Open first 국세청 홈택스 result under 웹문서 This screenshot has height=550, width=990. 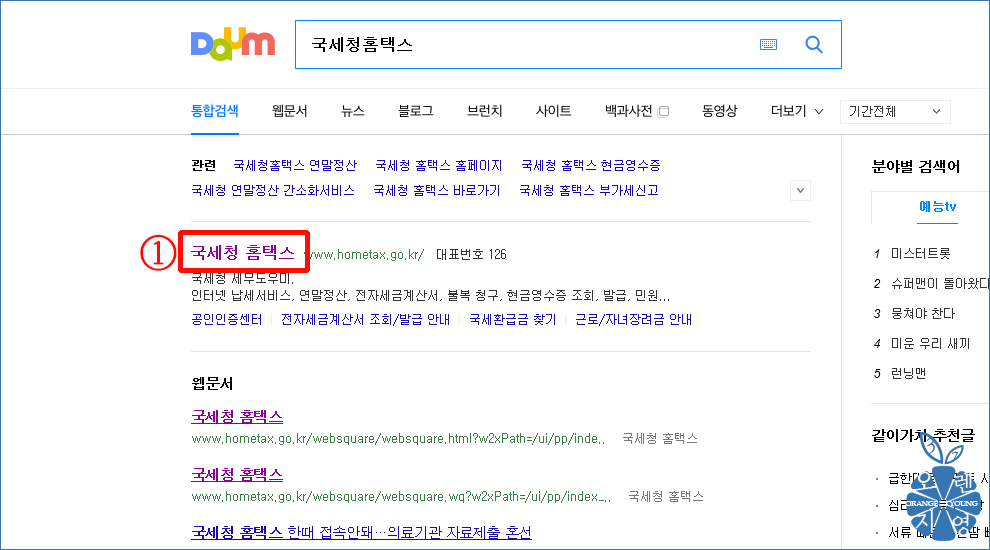click(237, 417)
